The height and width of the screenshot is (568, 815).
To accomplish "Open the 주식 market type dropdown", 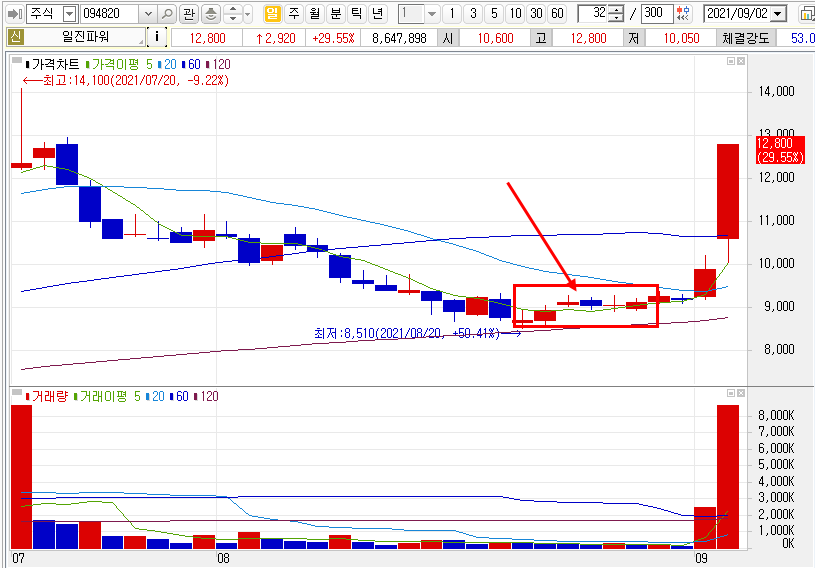I will (70, 14).
